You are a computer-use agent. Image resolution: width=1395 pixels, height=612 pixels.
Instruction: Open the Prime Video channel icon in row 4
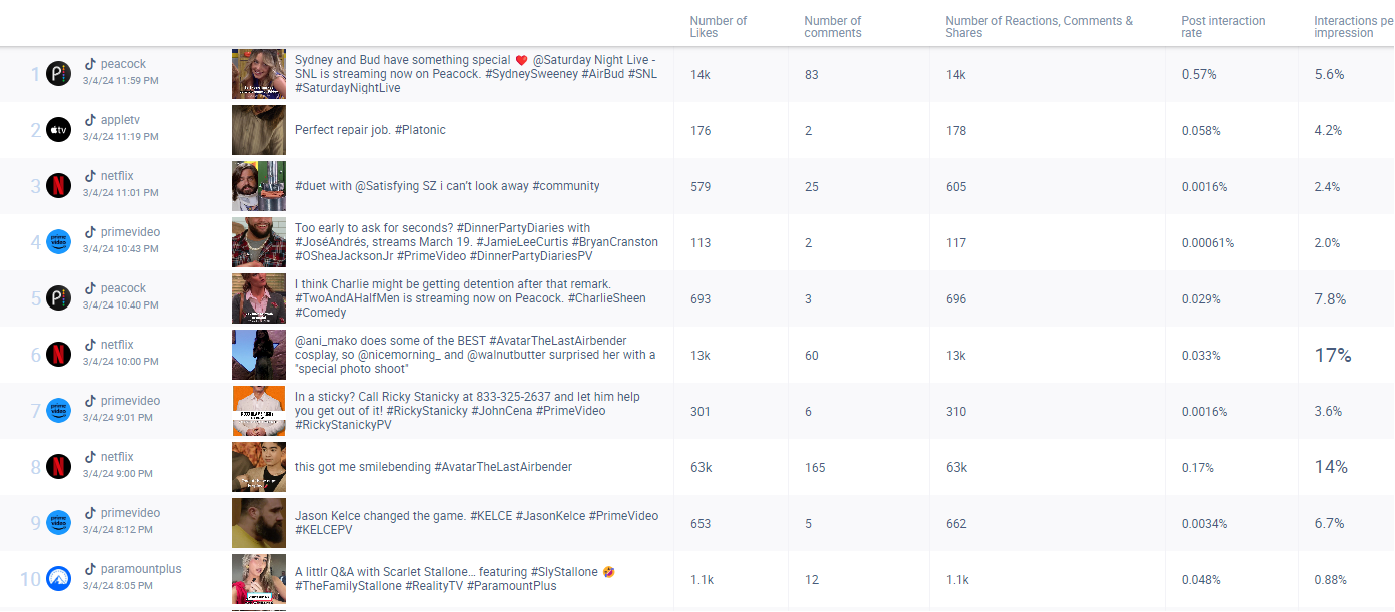tap(58, 241)
